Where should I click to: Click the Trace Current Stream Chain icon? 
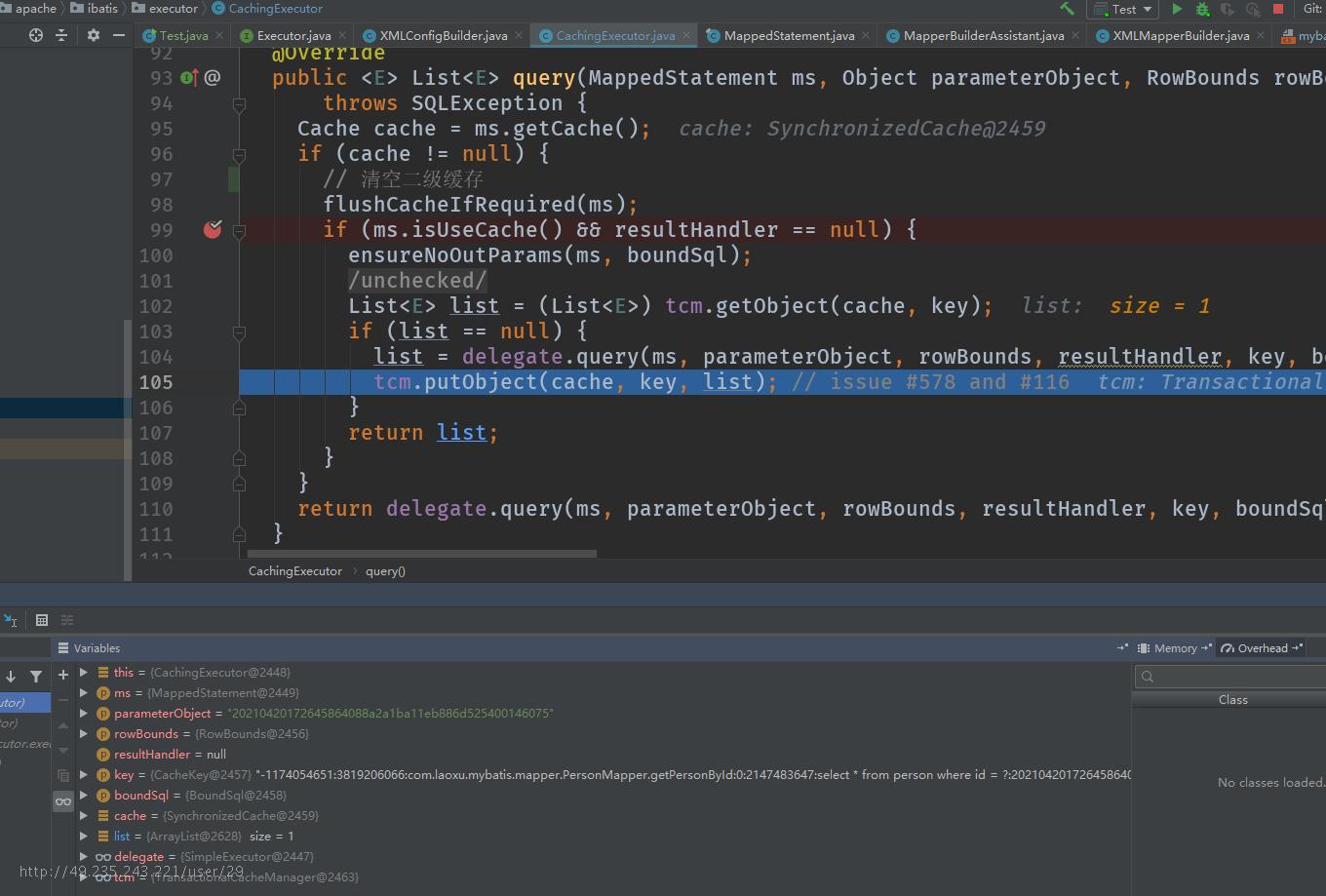click(67, 620)
